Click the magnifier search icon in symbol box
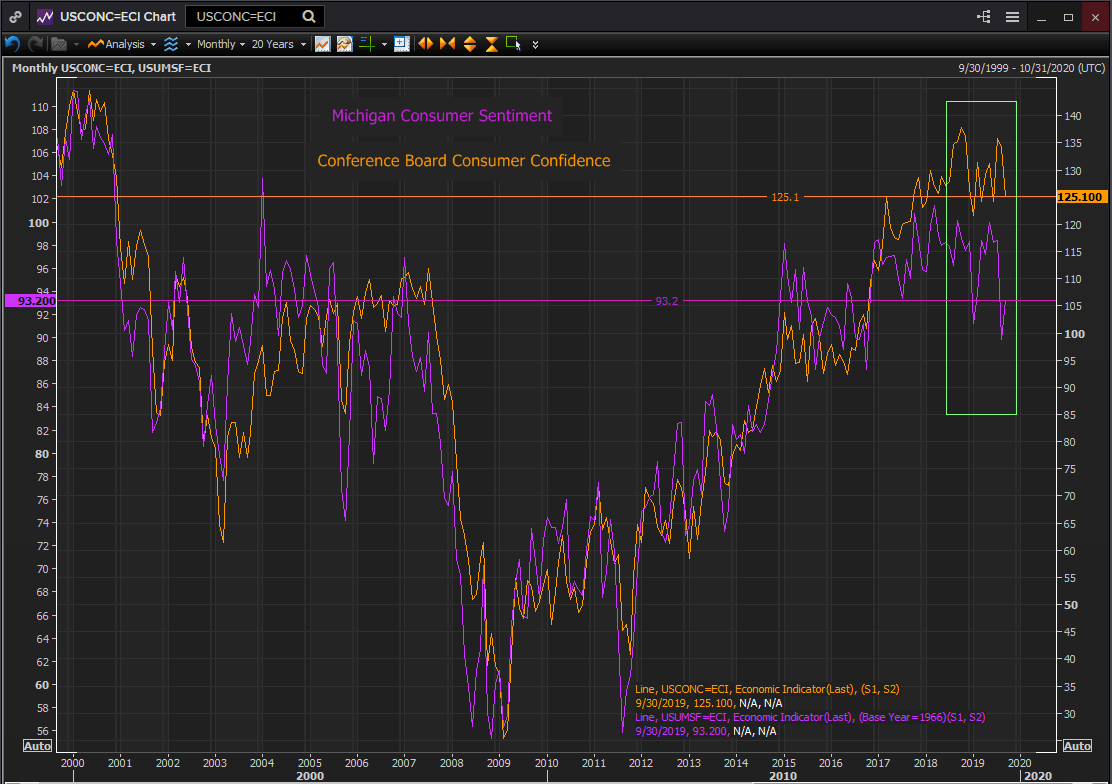This screenshot has width=1112, height=784. click(309, 17)
